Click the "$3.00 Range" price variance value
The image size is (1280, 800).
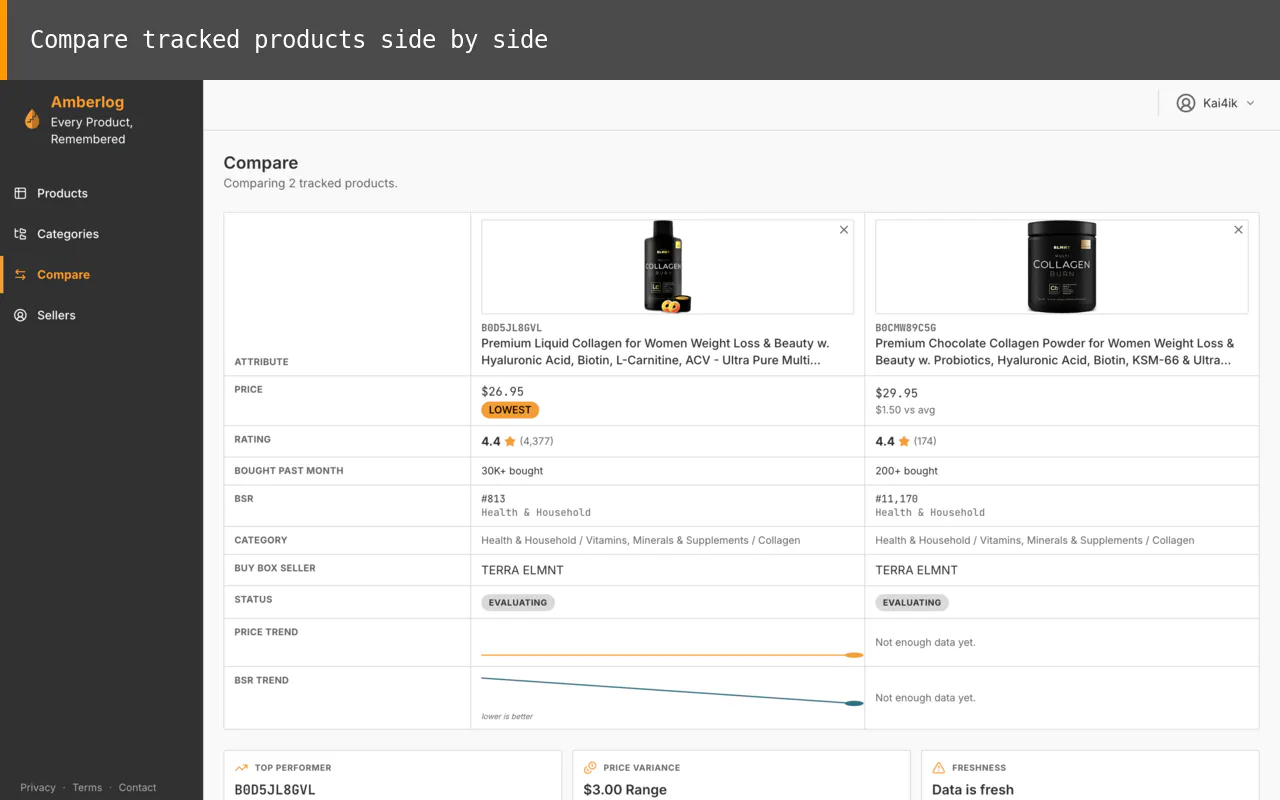pos(625,790)
